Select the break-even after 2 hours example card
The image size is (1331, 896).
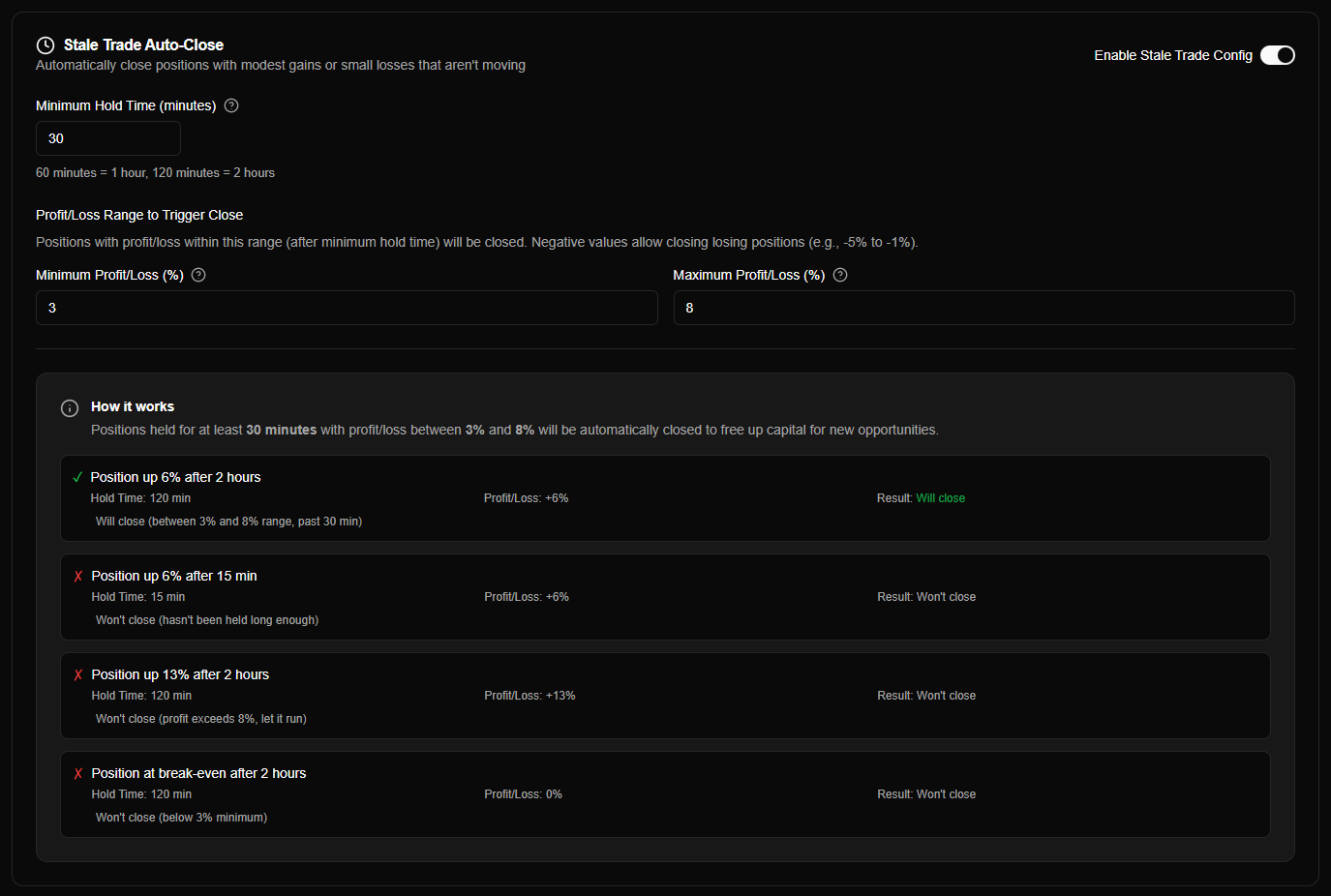click(665, 793)
